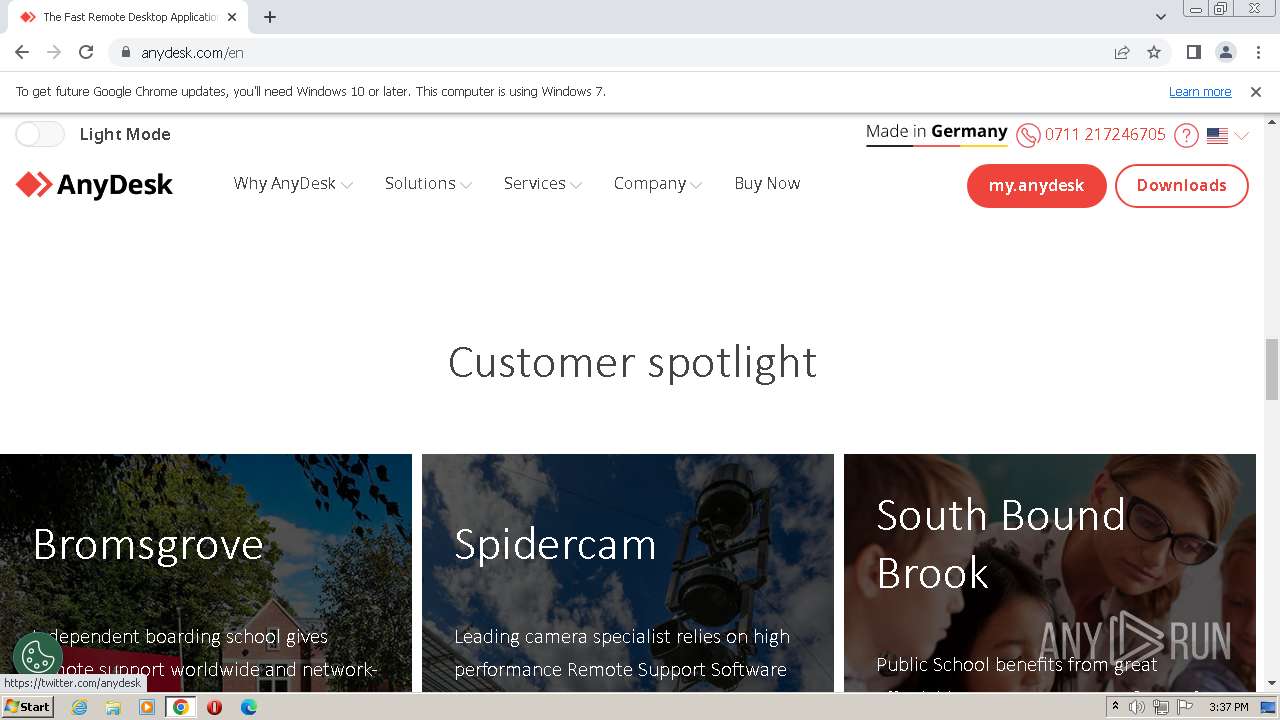Expand the Solutions menu
Viewport: 1280px width, 720px height.
pos(428,184)
